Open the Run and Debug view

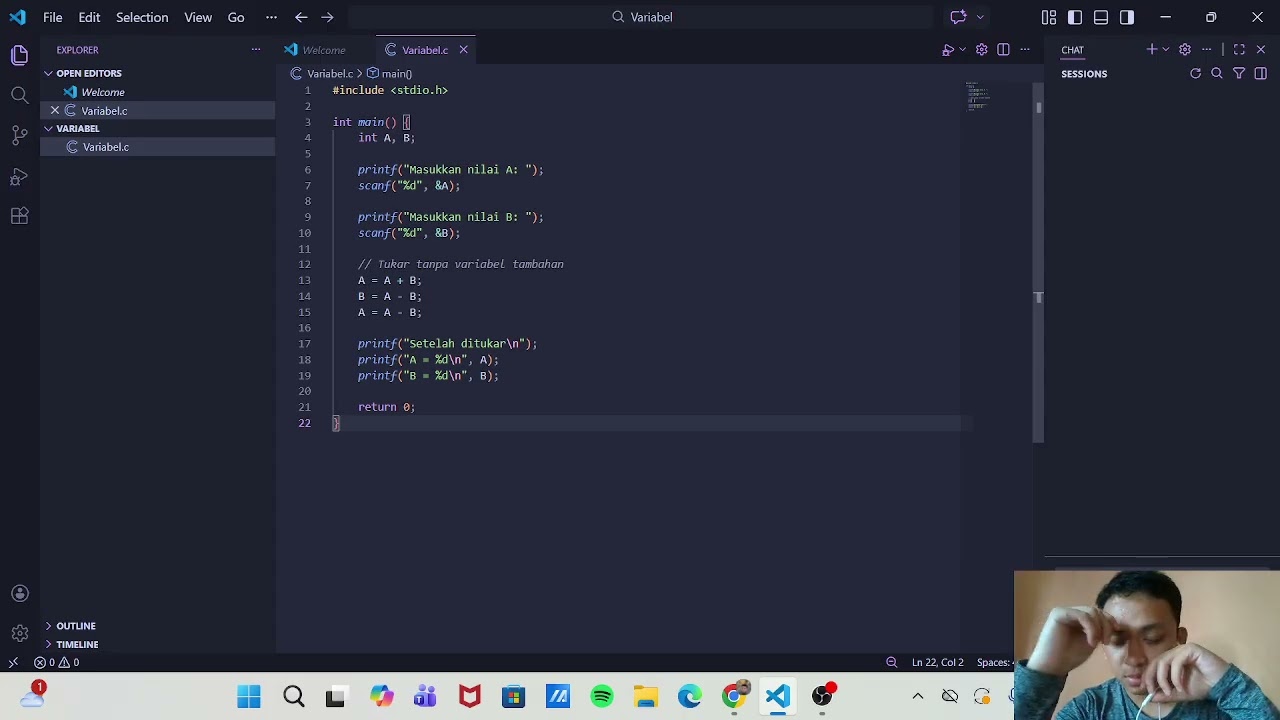(20, 177)
